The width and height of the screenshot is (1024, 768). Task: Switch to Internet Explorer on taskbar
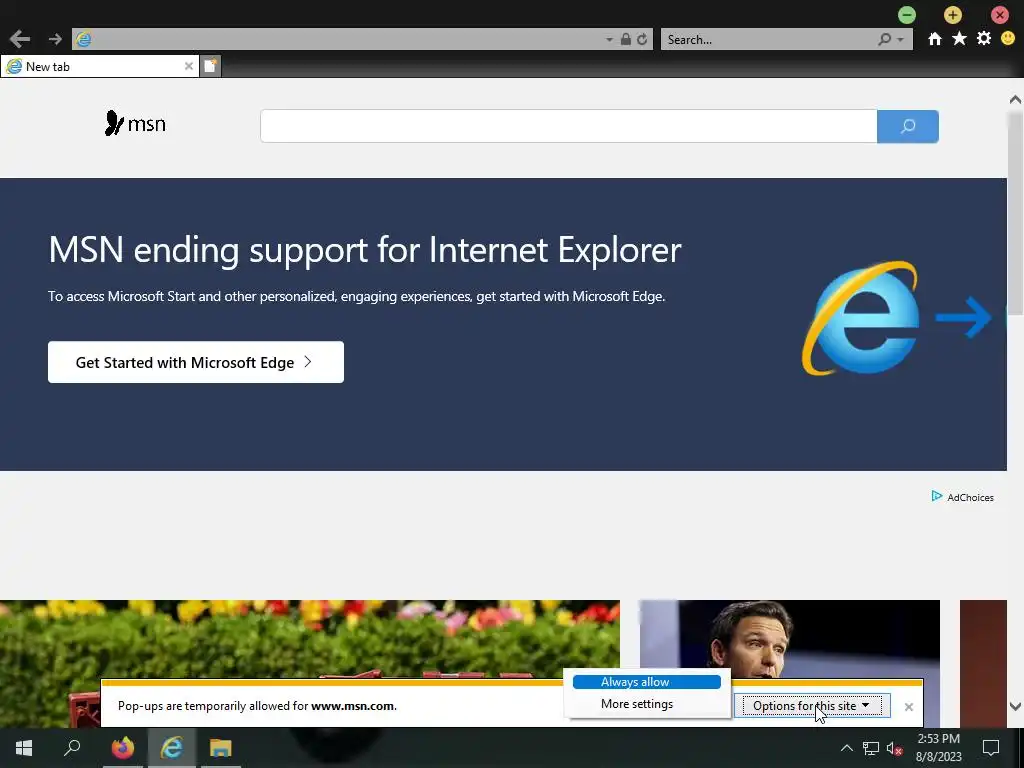[172, 748]
